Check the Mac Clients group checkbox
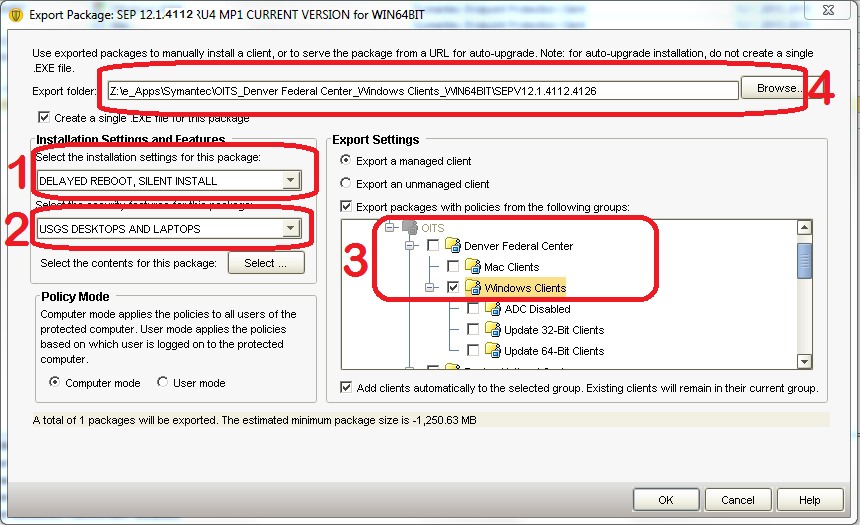The width and height of the screenshot is (860, 525). pyautogui.click(x=453, y=266)
